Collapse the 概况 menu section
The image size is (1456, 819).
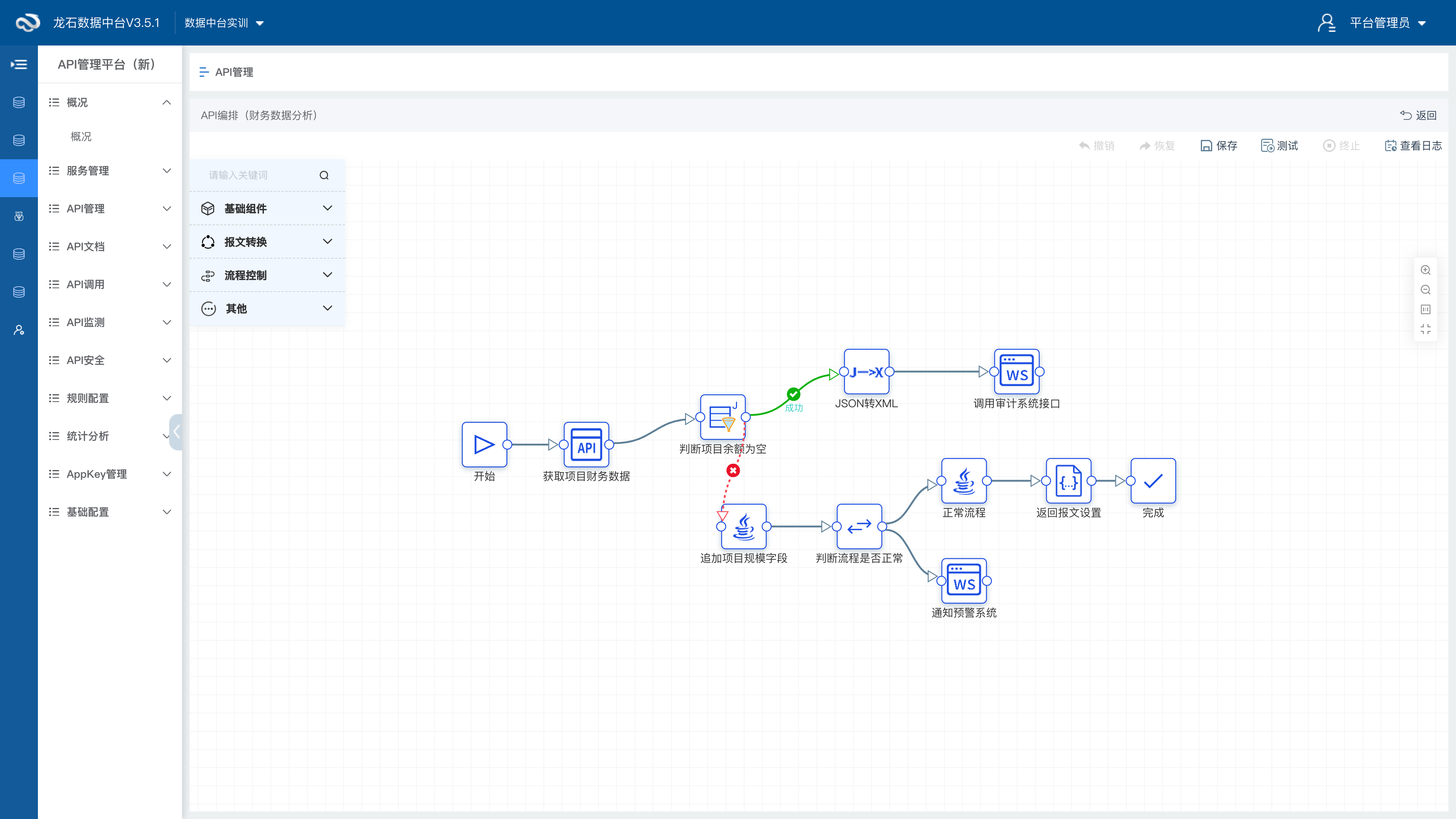tap(110, 102)
